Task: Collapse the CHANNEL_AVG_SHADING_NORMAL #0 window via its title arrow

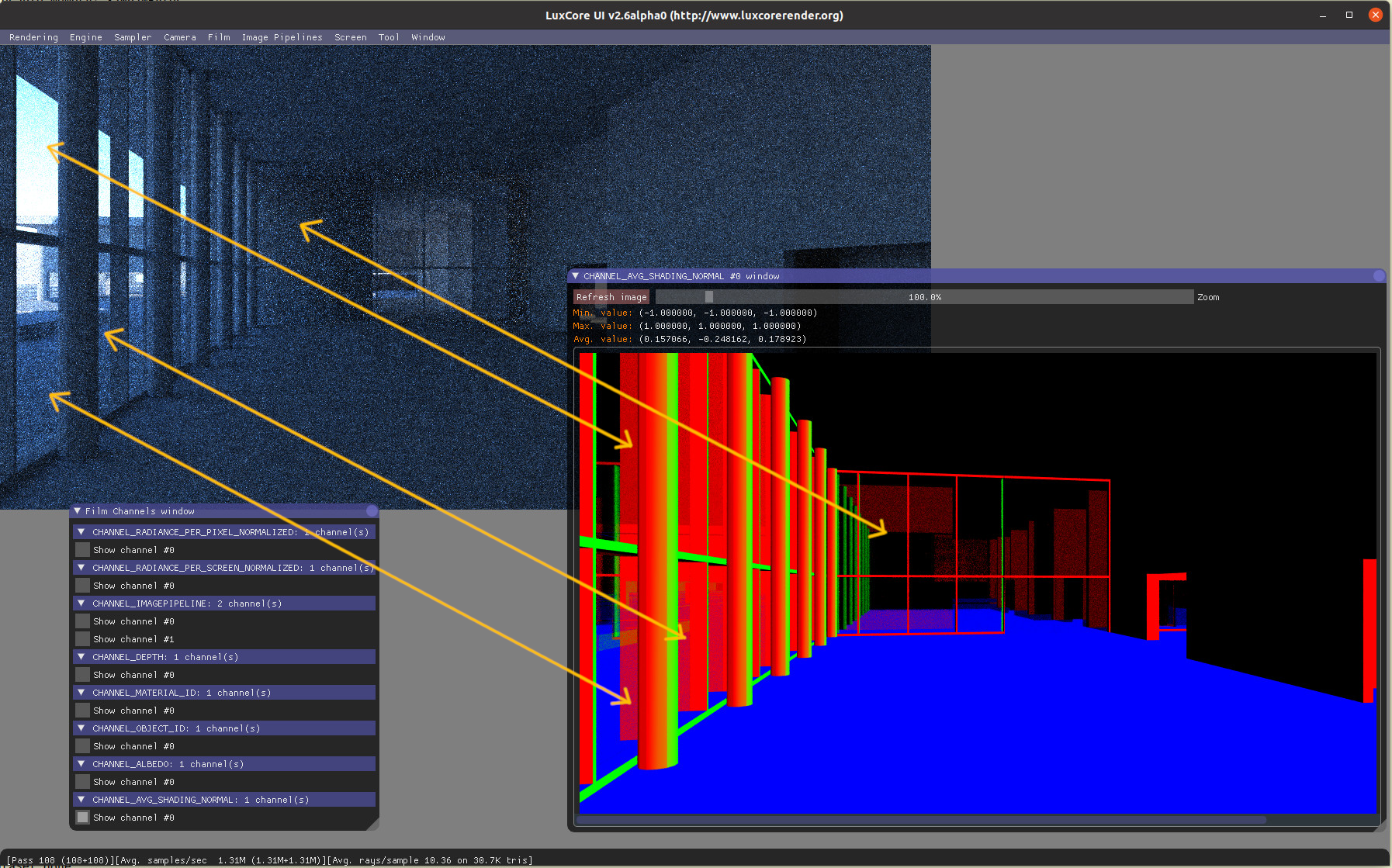Action: [576, 276]
